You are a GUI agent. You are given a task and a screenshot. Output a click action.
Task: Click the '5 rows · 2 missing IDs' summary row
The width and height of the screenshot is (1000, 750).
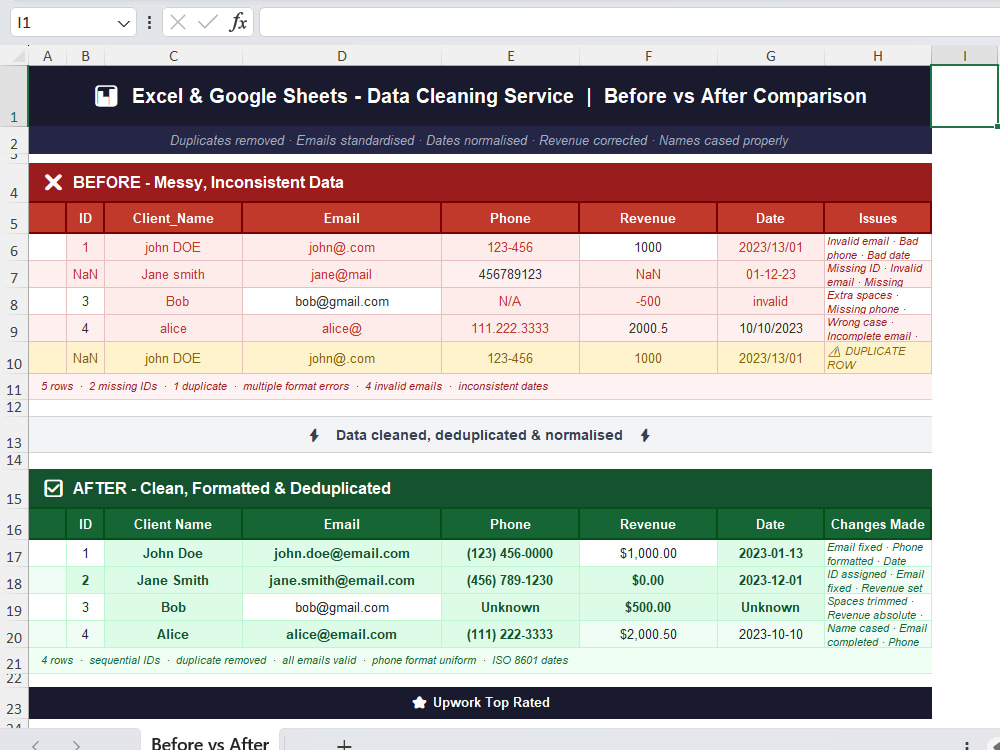tap(480, 386)
